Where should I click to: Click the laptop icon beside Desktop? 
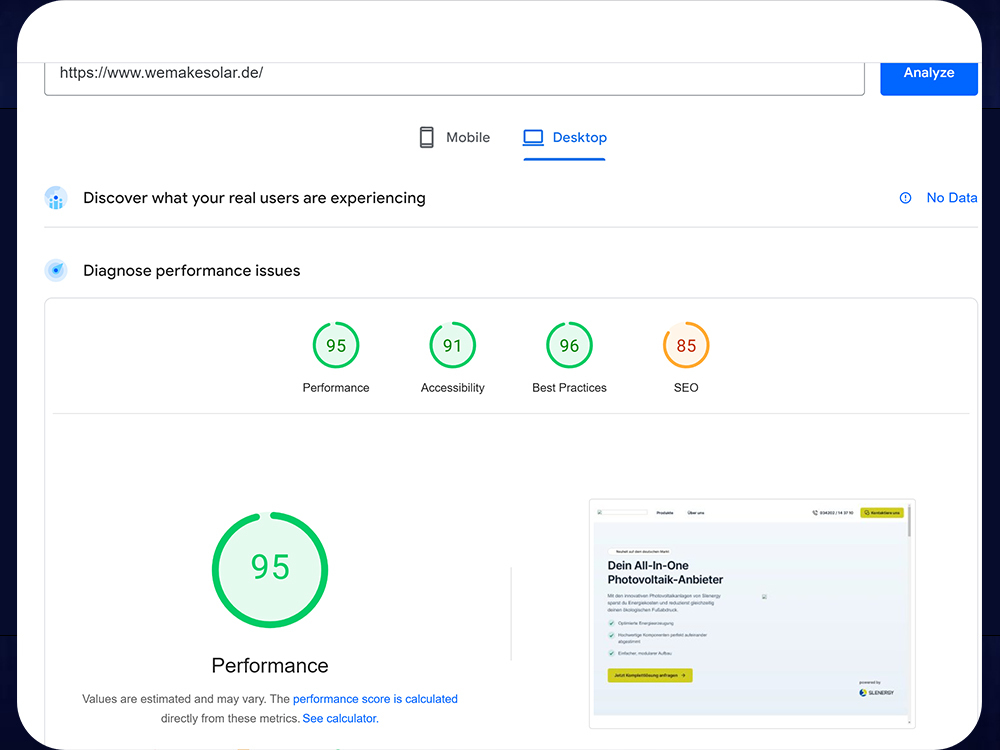pyautogui.click(x=533, y=137)
